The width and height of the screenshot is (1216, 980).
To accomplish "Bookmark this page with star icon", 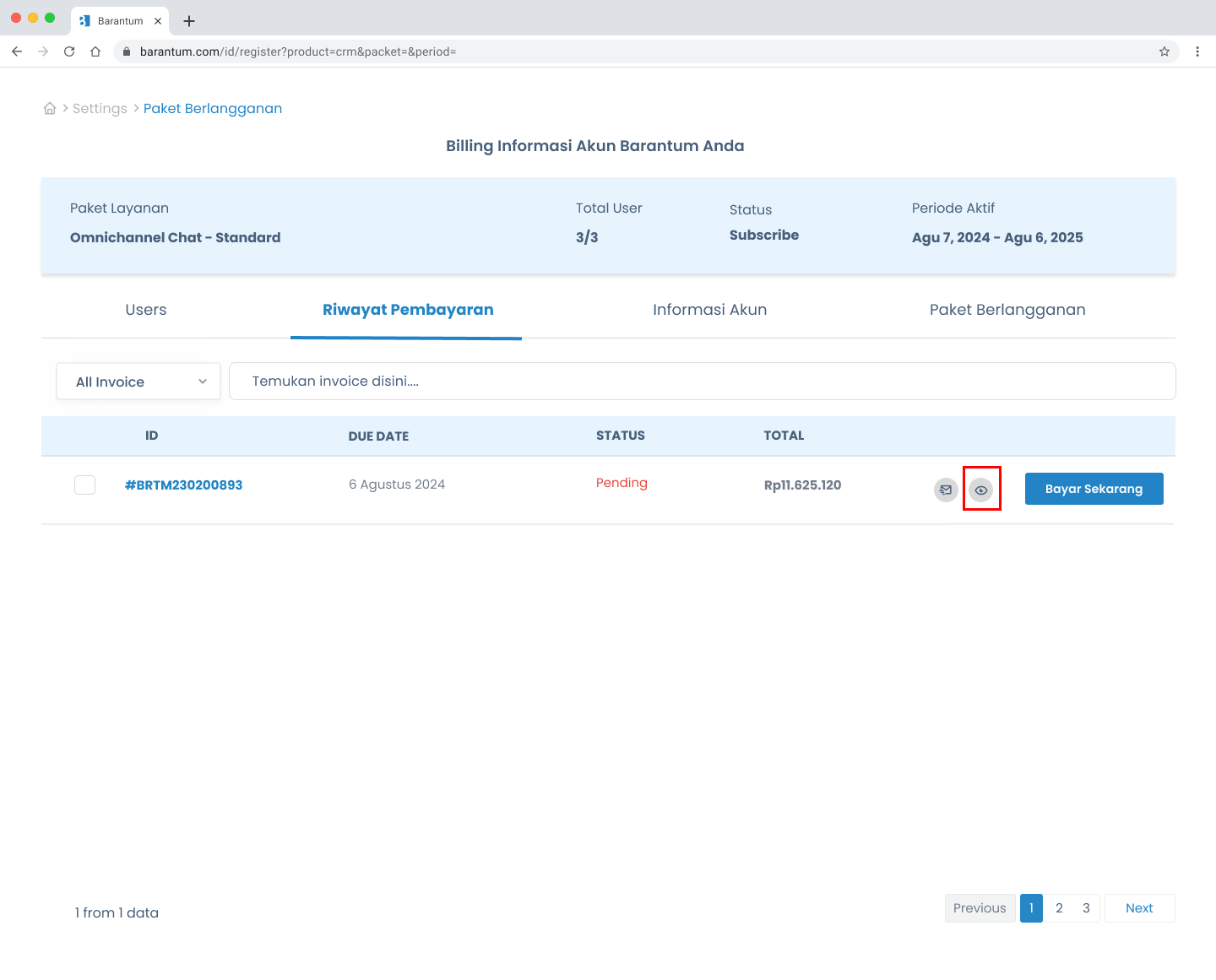I will [x=1164, y=51].
